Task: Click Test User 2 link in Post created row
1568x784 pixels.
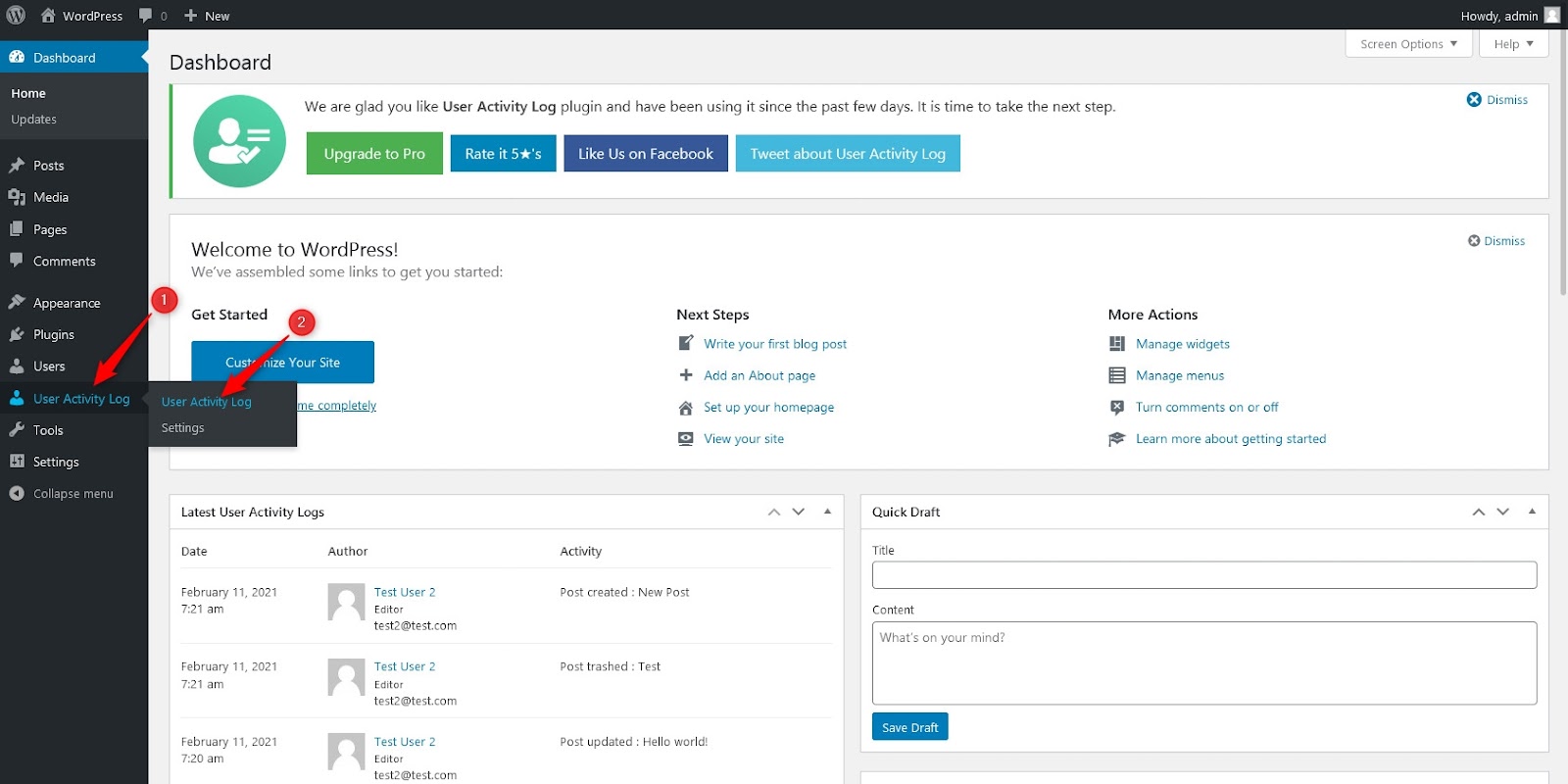Action: pos(405,592)
